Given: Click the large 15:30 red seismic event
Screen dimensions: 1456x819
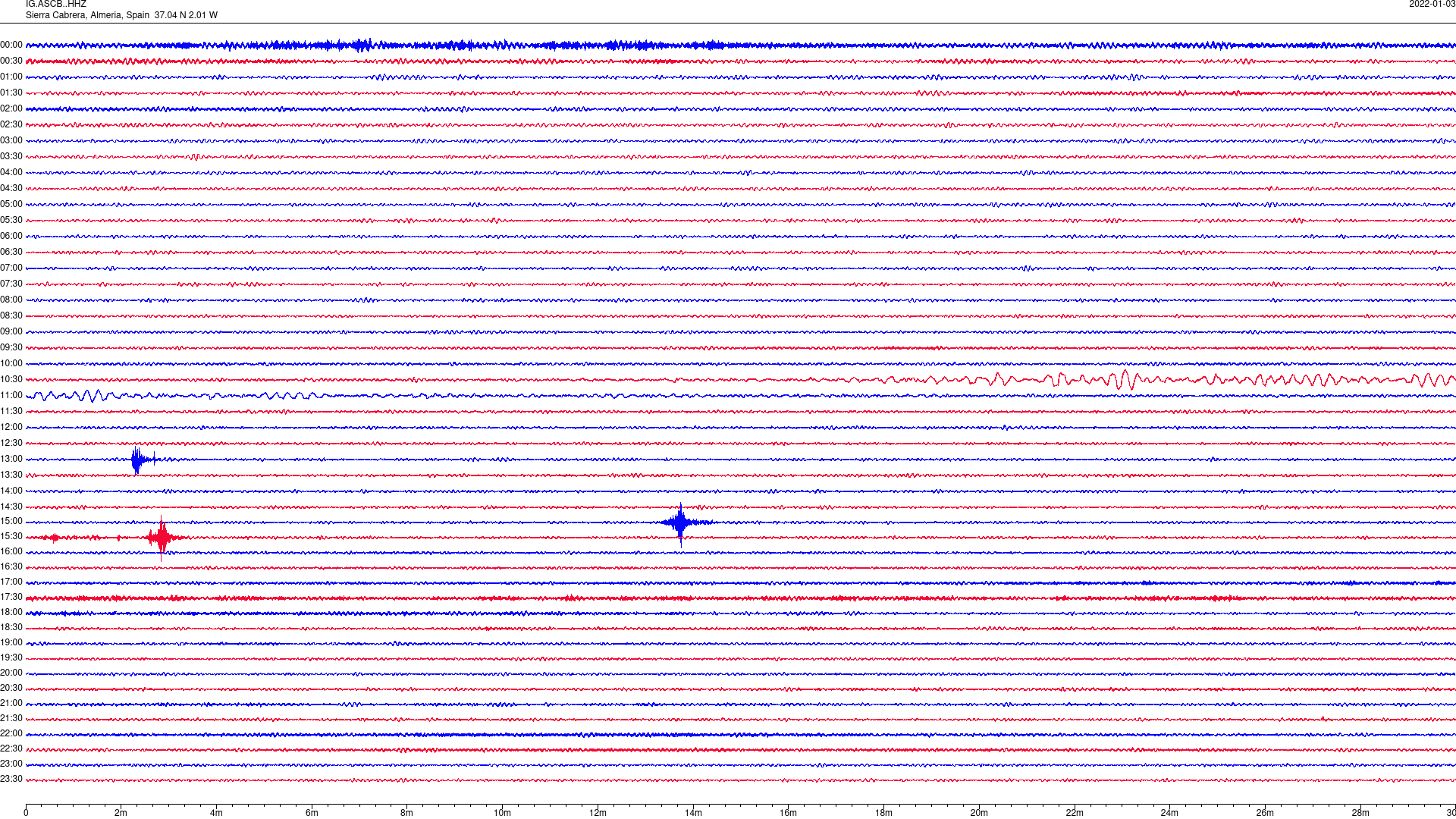Looking at the screenshot, I should [162, 538].
